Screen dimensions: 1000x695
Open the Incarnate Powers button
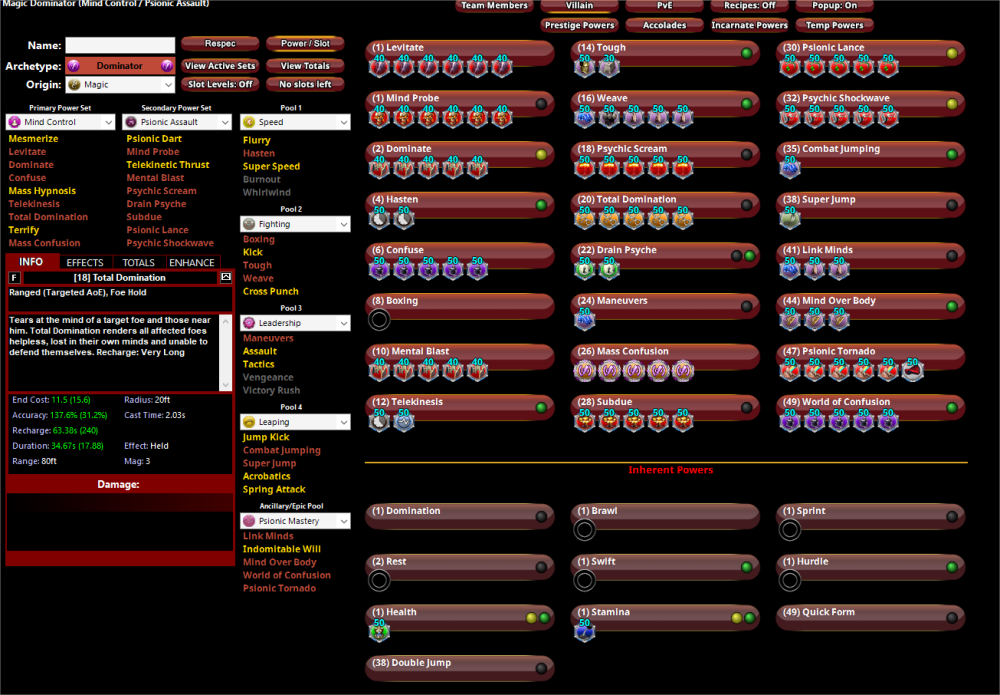pyautogui.click(x=749, y=25)
